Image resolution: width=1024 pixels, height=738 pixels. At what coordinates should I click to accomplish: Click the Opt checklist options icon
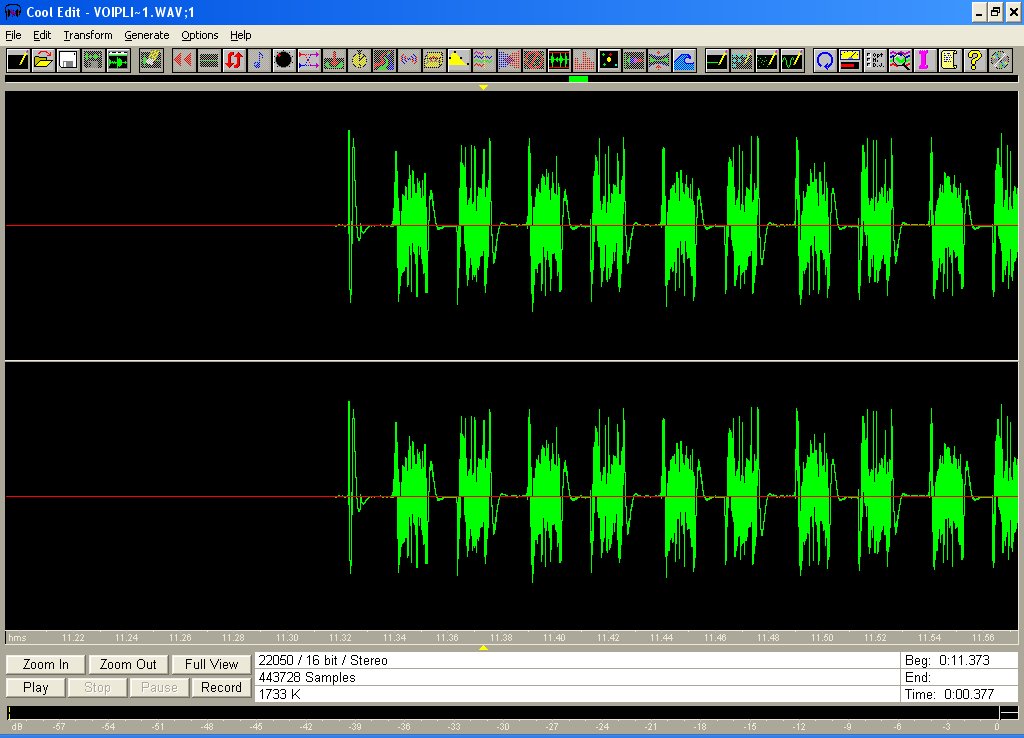[x=874, y=61]
